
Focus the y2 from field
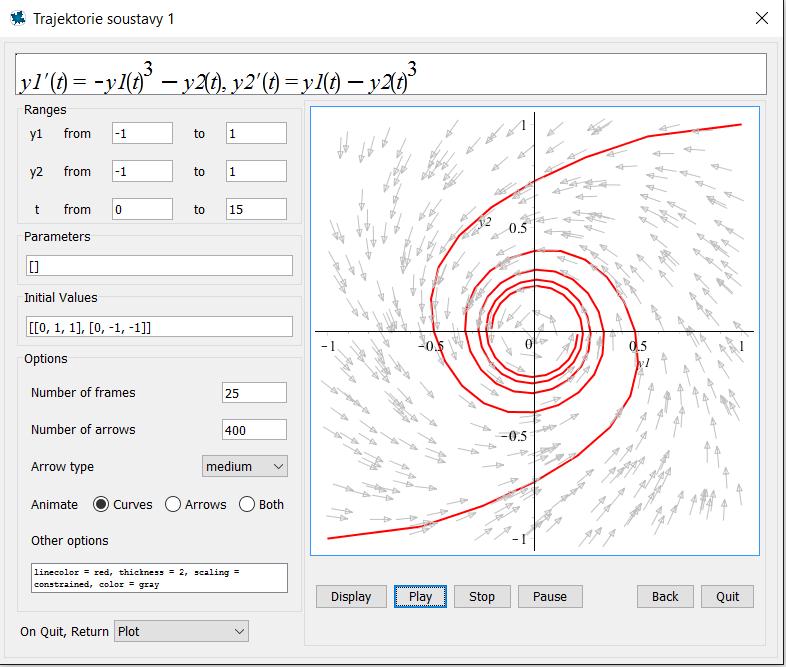click(142, 171)
